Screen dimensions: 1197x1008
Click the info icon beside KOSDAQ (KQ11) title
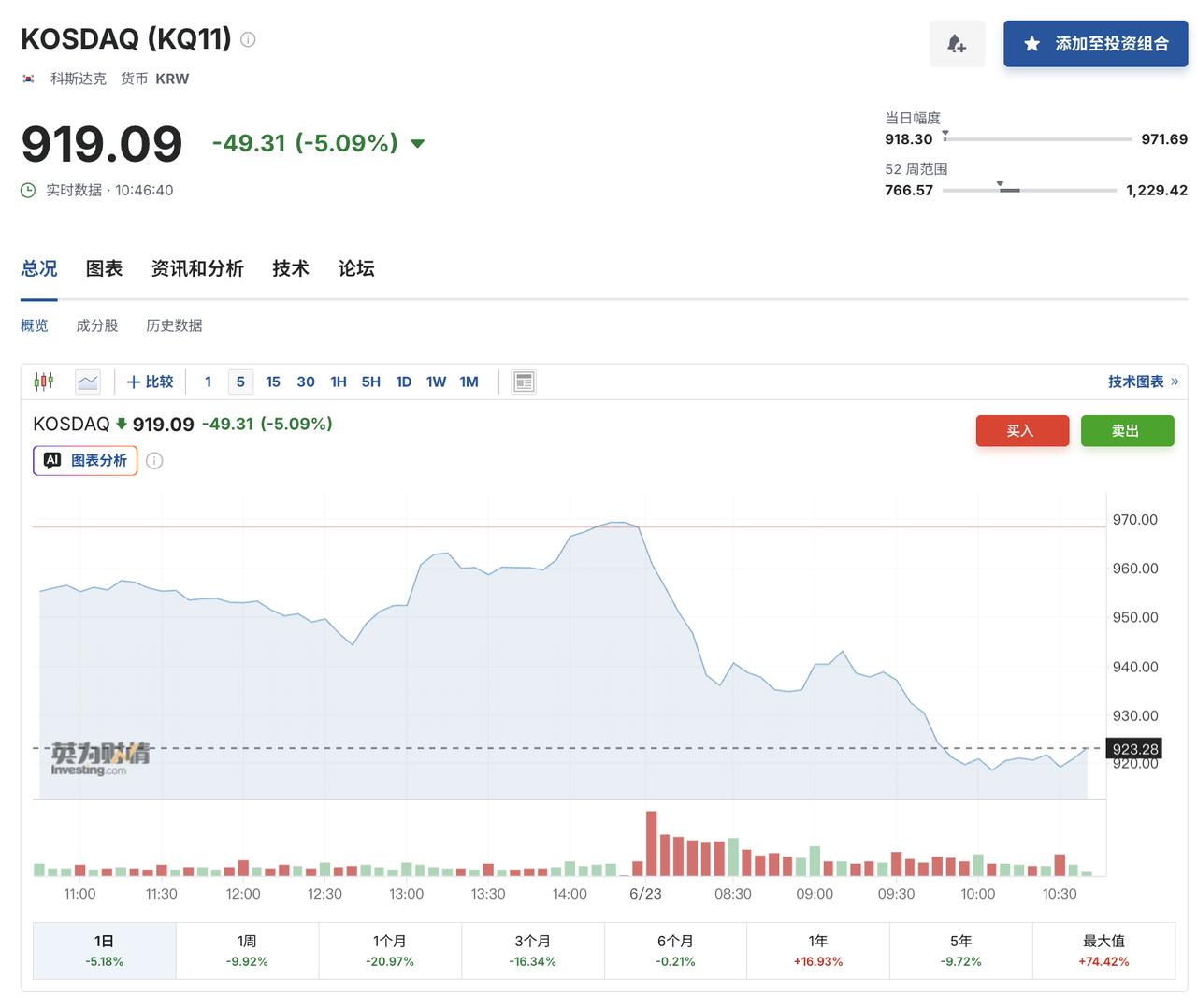[x=248, y=39]
